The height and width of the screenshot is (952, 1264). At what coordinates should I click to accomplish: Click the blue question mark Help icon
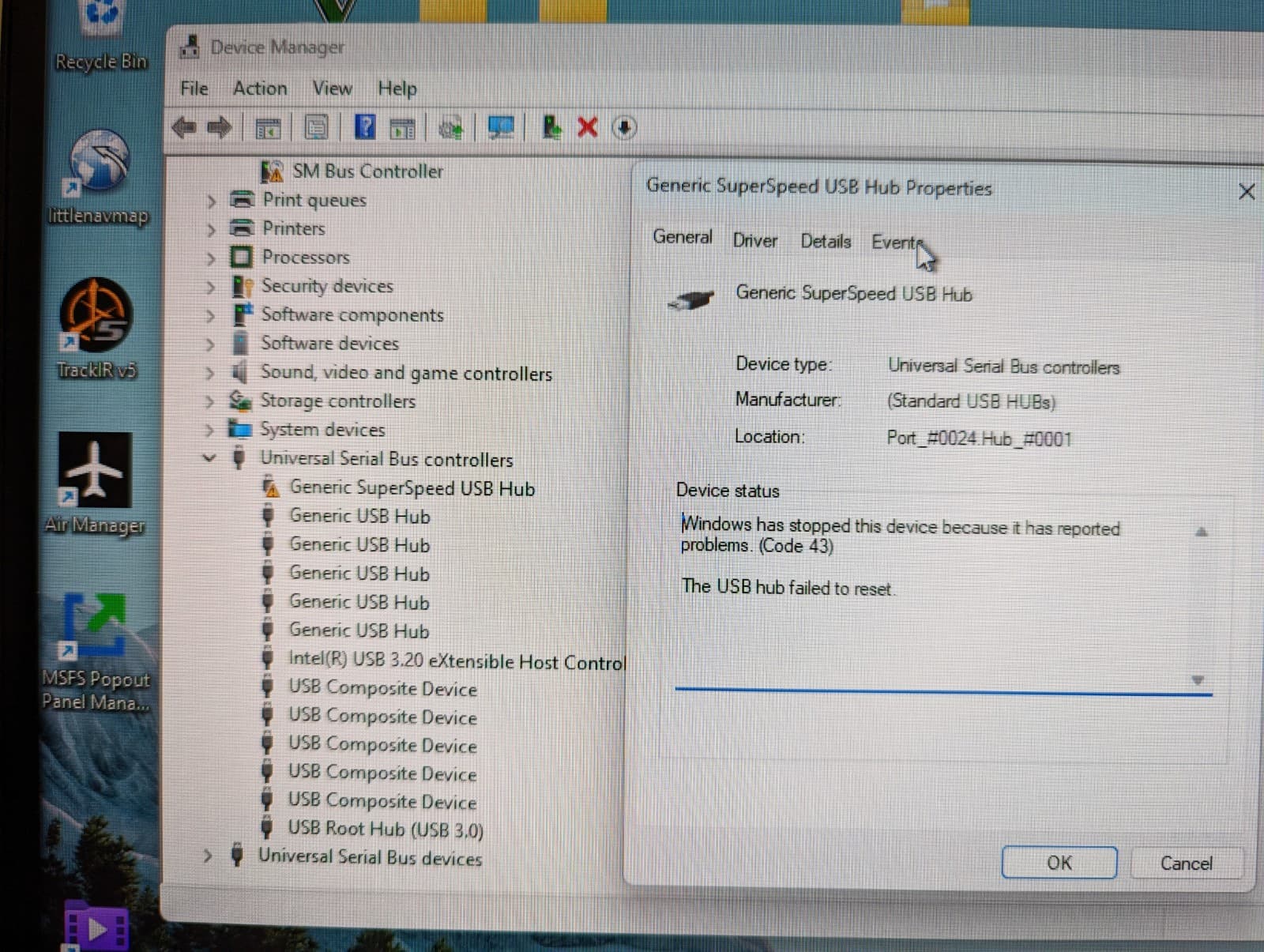click(364, 127)
